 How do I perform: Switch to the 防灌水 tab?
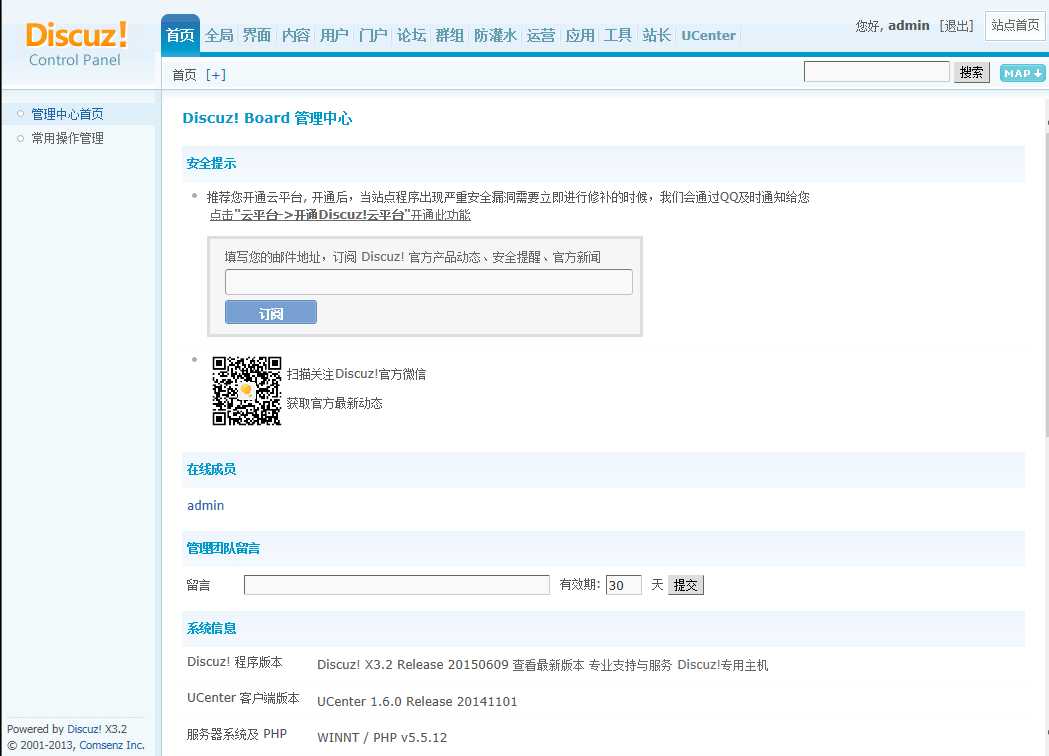496,35
